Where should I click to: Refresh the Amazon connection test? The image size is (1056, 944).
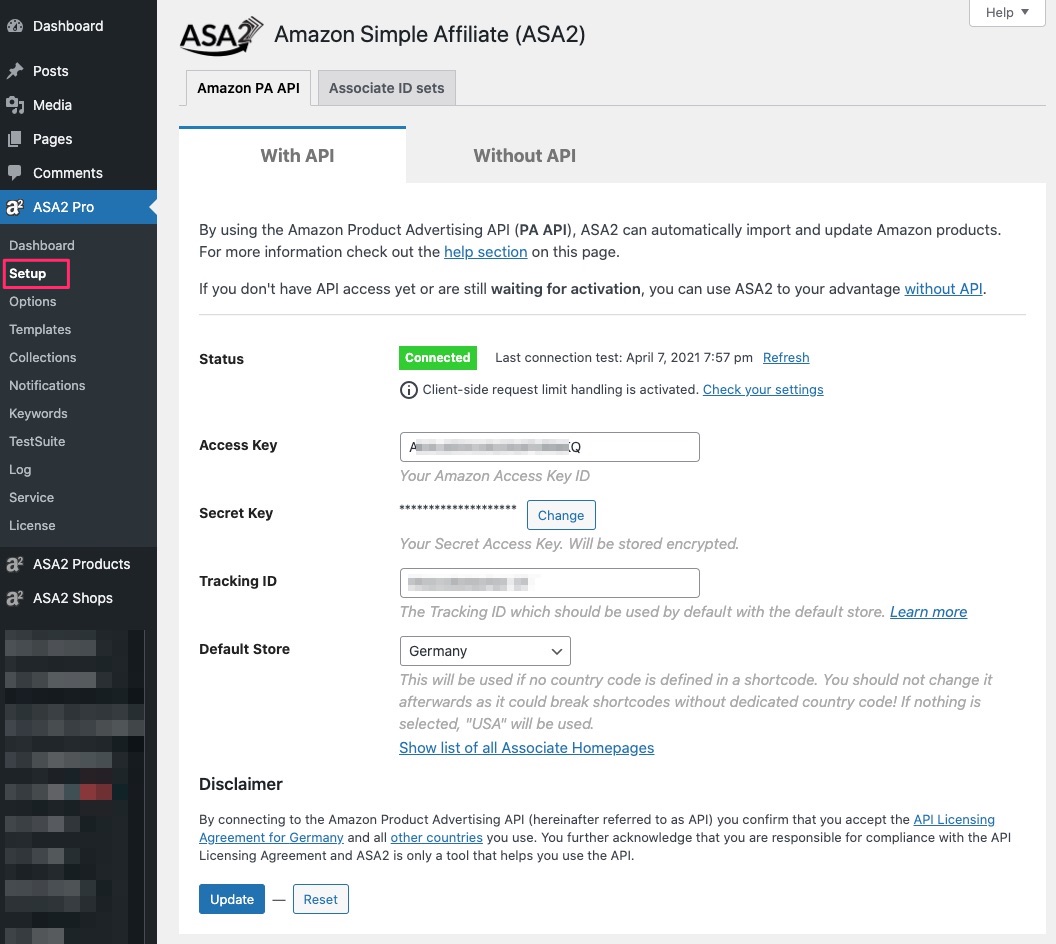coord(786,357)
